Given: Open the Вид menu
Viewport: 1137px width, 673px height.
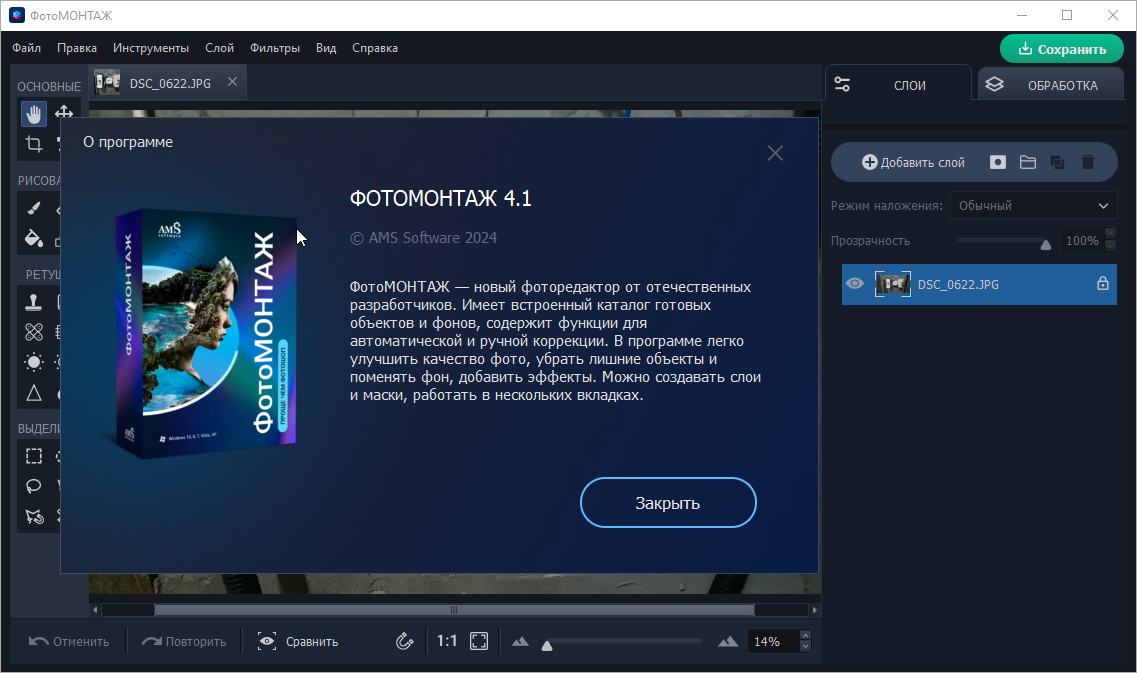Looking at the screenshot, I should click(x=326, y=48).
